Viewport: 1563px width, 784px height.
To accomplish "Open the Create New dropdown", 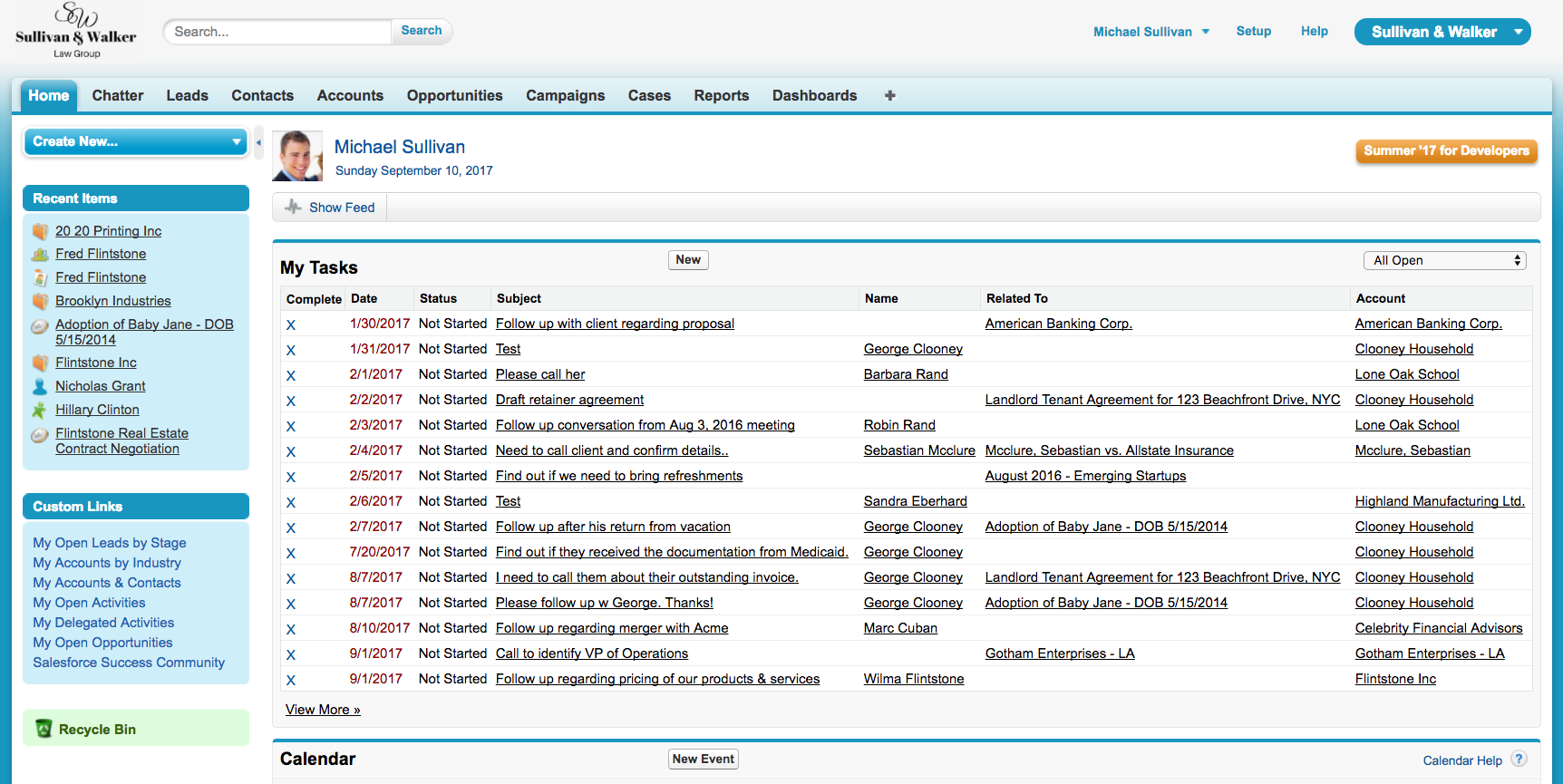I will (x=136, y=141).
